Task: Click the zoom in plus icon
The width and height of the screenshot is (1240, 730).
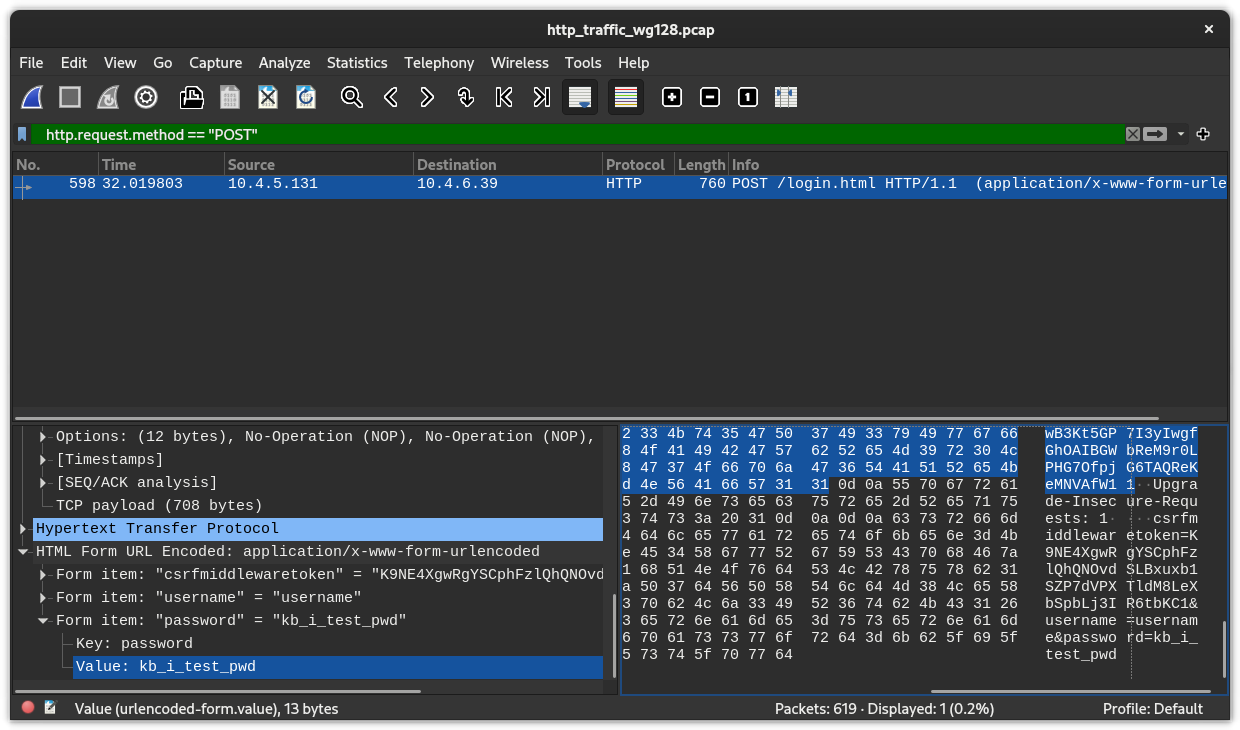Action: (x=672, y=97)
